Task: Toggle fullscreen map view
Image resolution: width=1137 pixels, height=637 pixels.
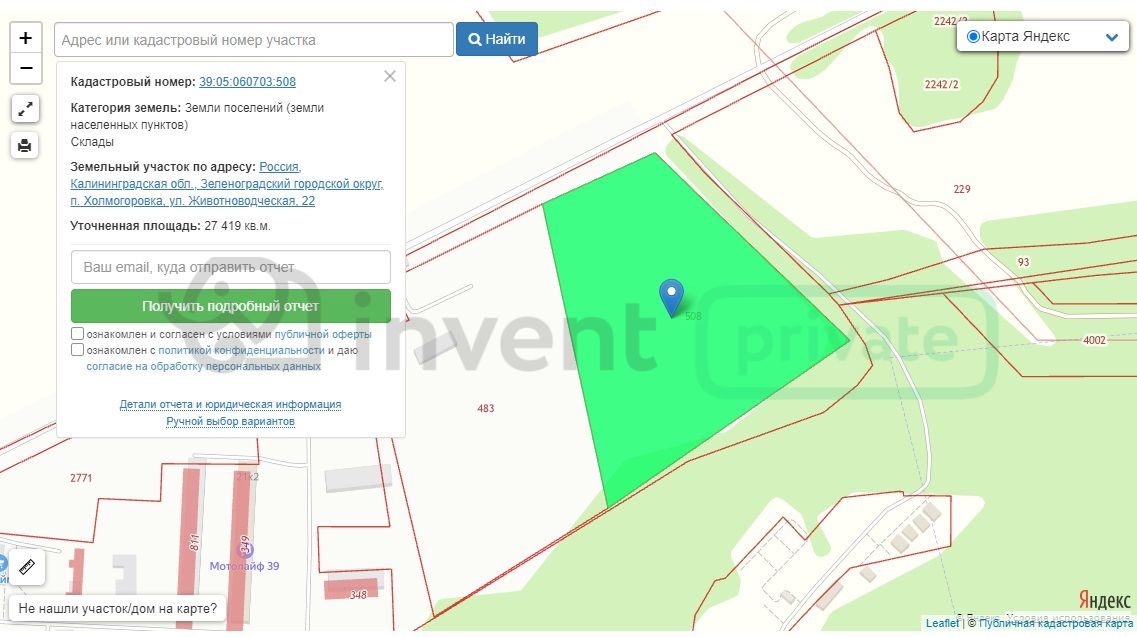Action: pos(26,109)
